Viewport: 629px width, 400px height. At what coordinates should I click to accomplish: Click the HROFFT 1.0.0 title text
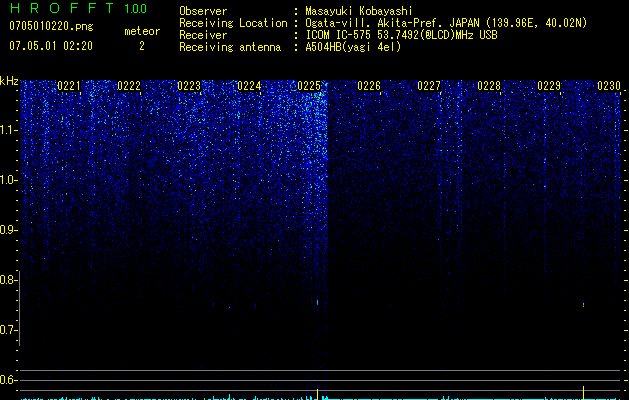click(78, 8)
